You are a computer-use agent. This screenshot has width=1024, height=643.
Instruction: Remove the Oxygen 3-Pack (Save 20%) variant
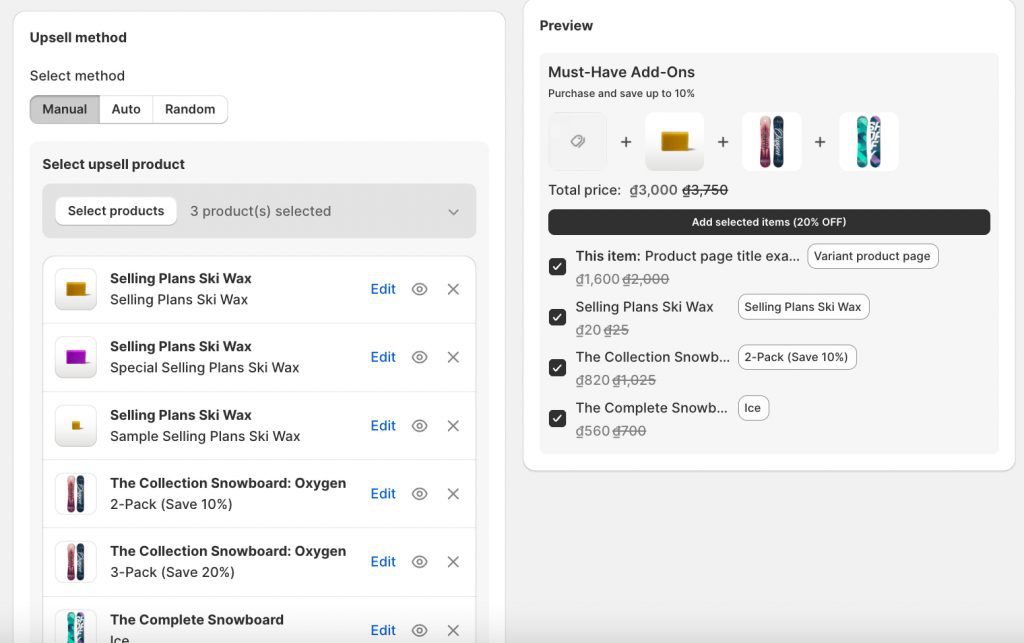coord(453,562)
